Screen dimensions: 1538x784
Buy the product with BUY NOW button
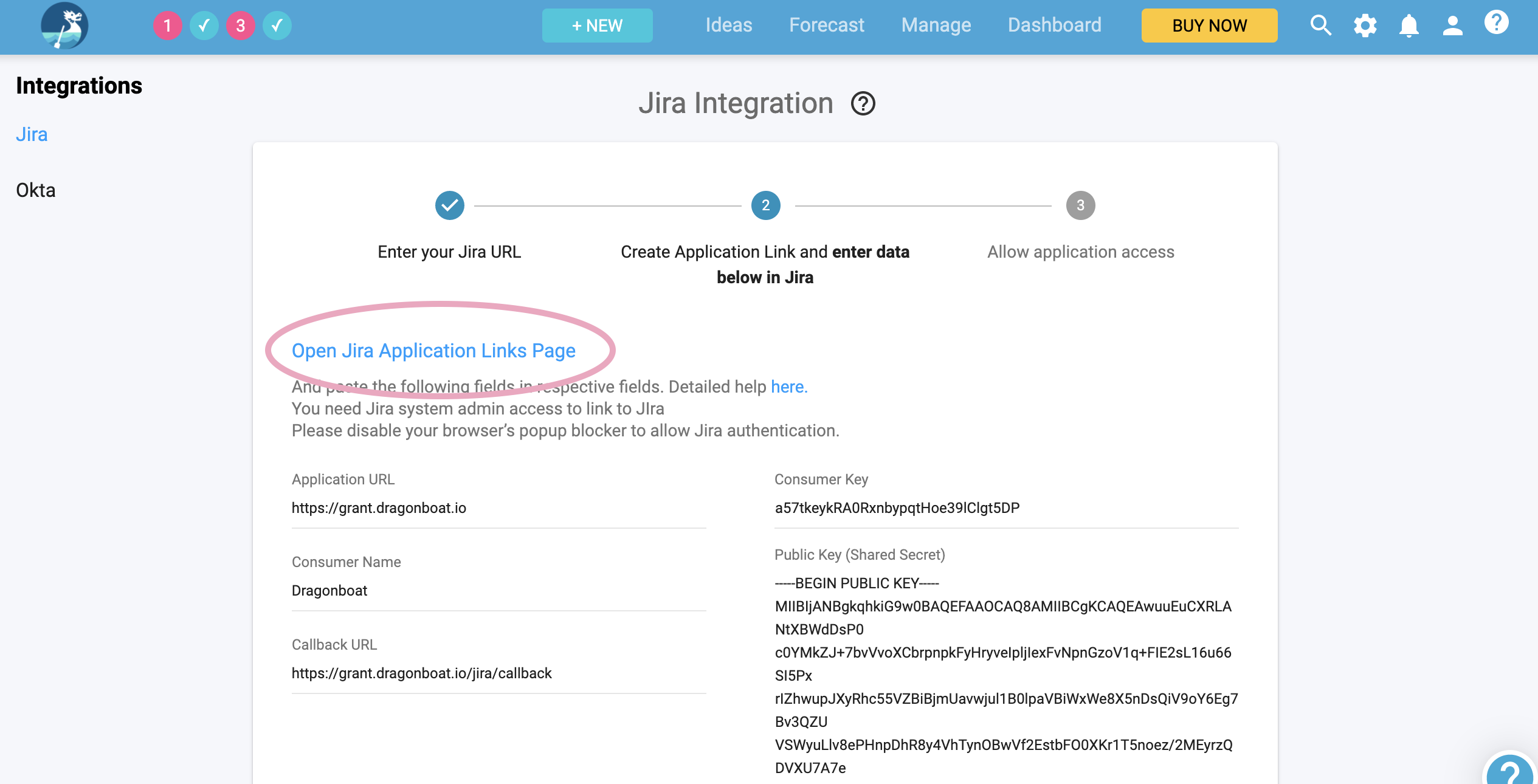tap(1209, 26)
